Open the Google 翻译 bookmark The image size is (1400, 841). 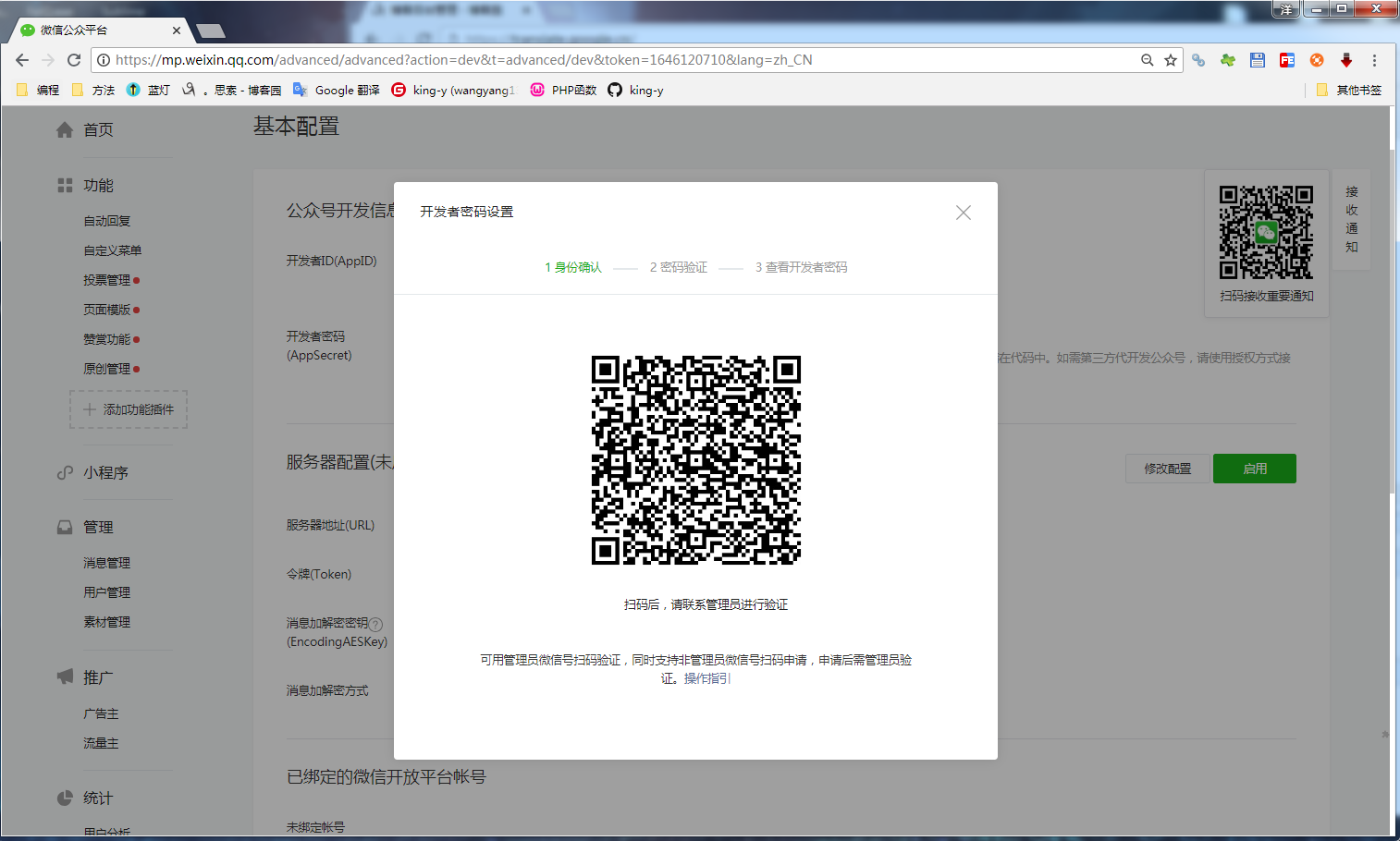coord(337,90)
